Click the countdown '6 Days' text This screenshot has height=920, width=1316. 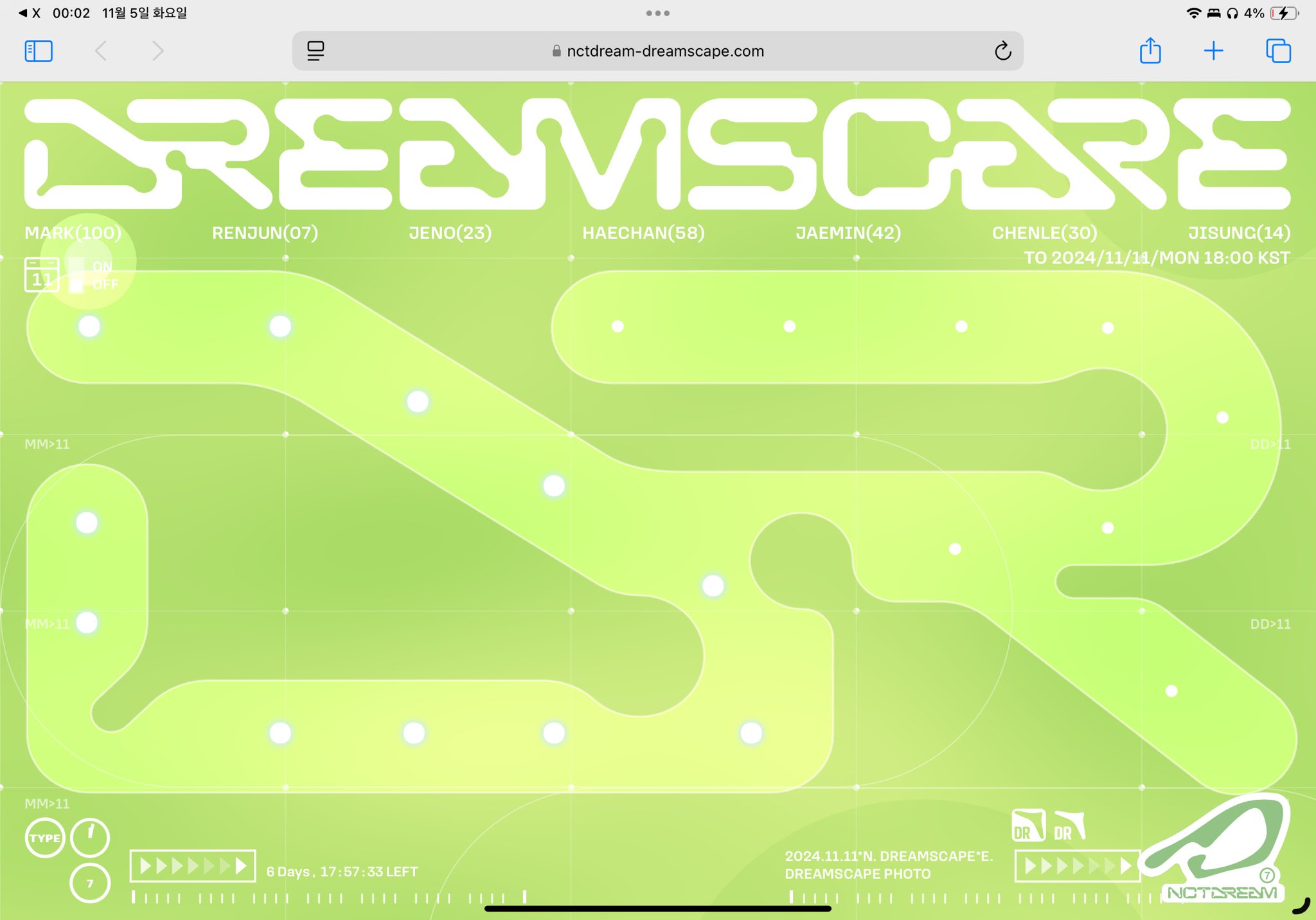coord(342,872)
